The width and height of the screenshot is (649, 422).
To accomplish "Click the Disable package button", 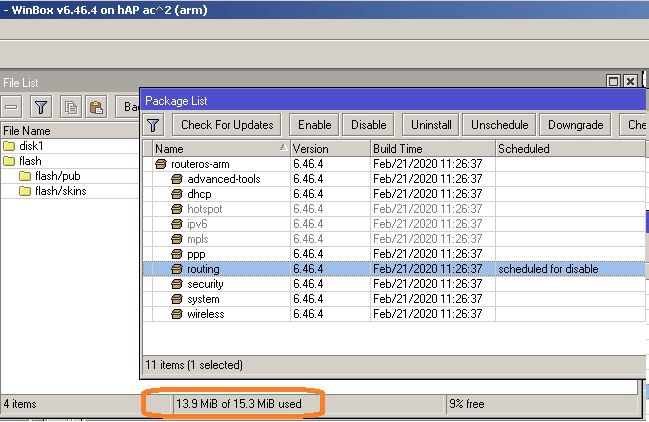I will pyautogui.click(x=368, y=125).
